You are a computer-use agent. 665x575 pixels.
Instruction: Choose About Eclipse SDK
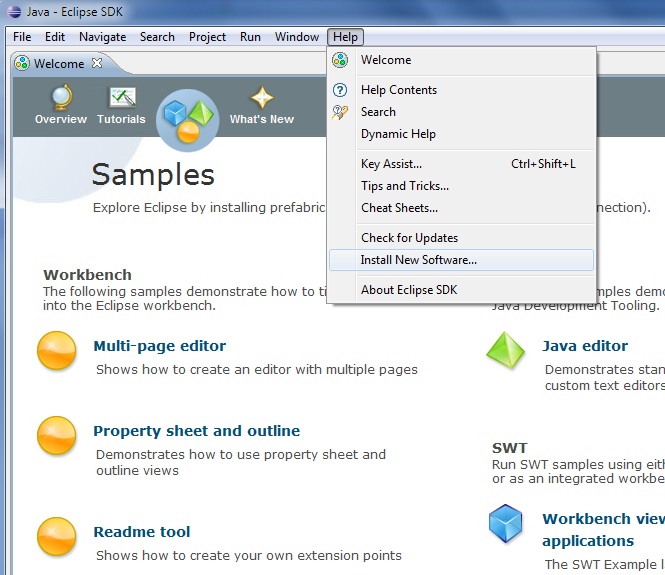click(461, 290)
